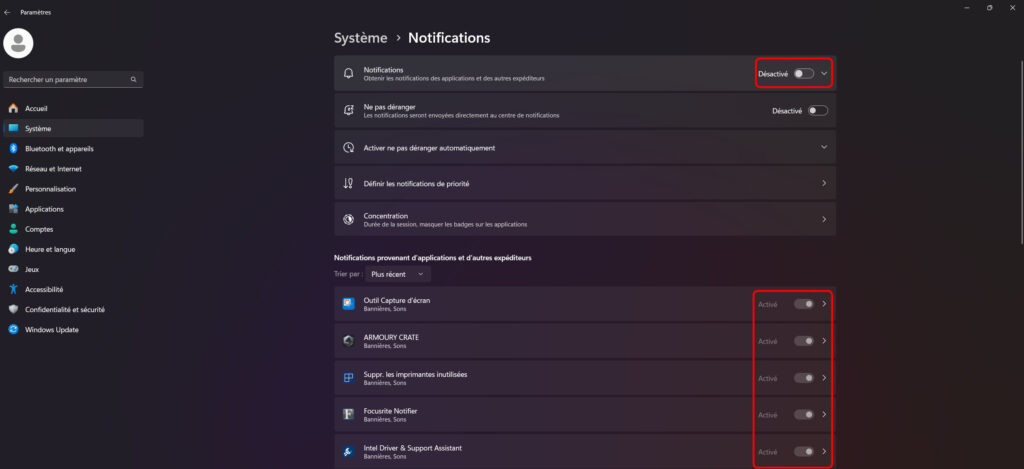
Task: Click the Notifications page heading
Action: click(x=449, y=38)
